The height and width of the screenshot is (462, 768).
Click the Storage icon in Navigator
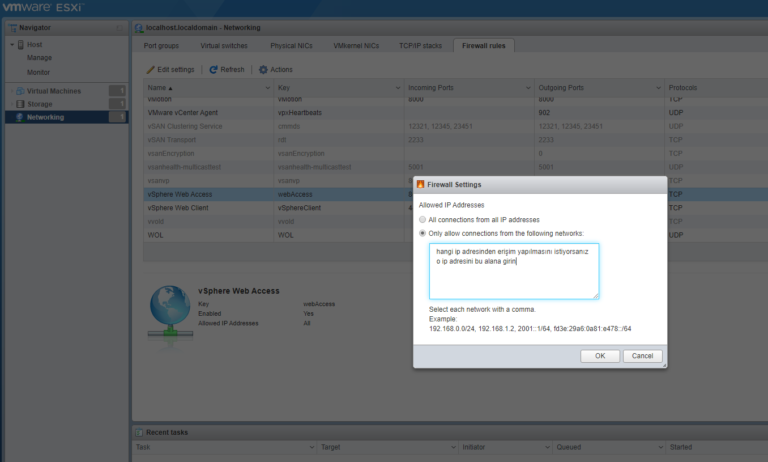(x=20, y=104)
